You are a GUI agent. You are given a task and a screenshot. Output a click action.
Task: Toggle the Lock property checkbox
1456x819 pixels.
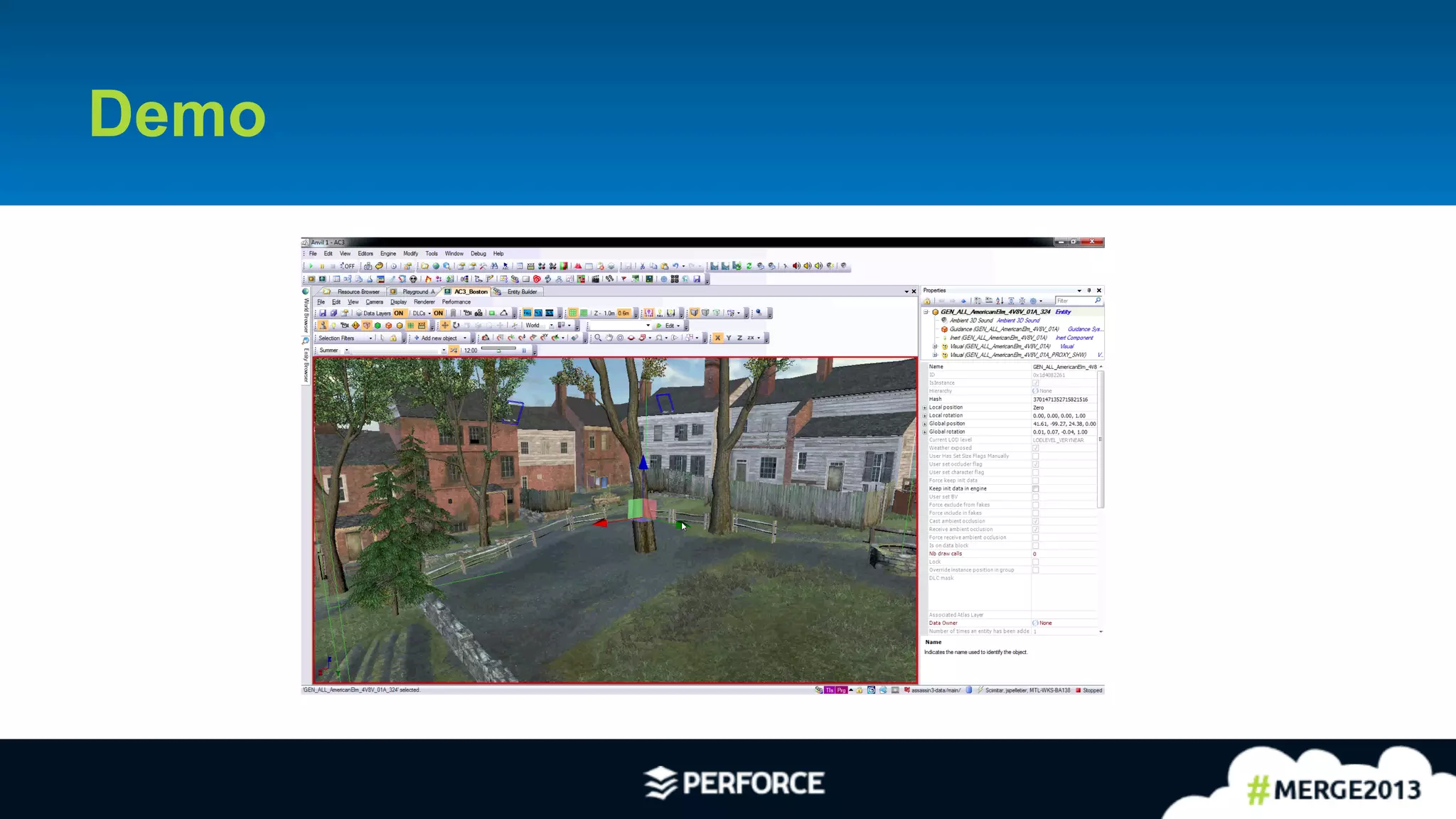click(1035, 562)
